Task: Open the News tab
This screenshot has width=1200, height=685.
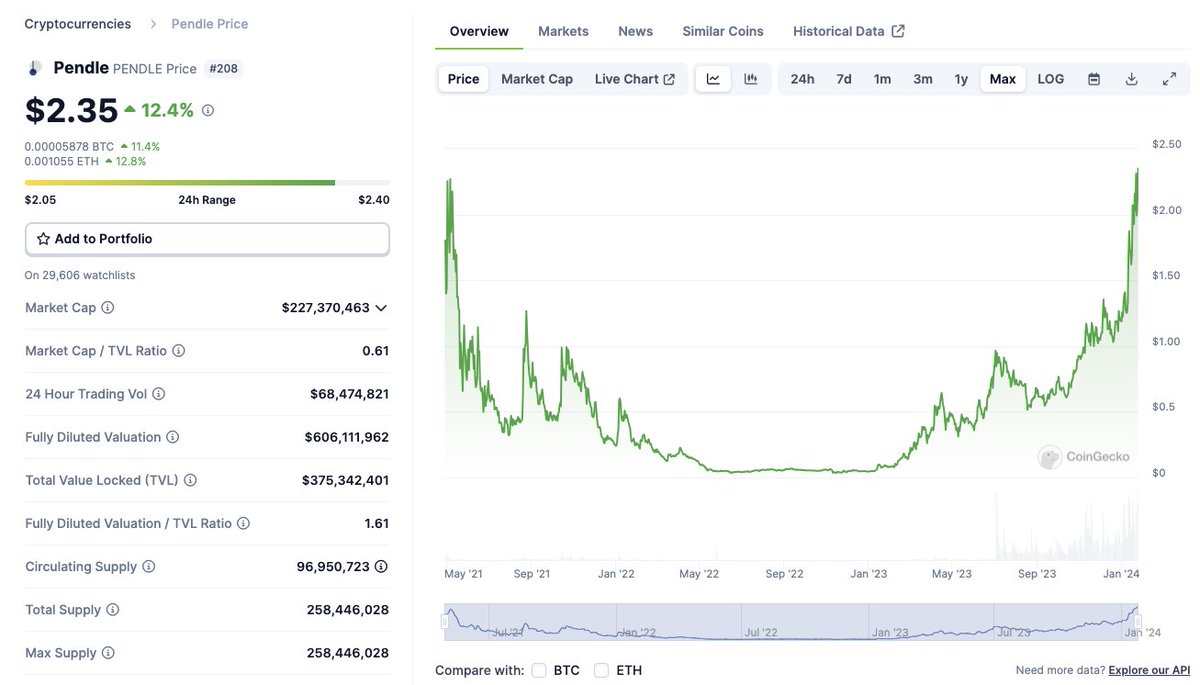Action: point(635,31)
